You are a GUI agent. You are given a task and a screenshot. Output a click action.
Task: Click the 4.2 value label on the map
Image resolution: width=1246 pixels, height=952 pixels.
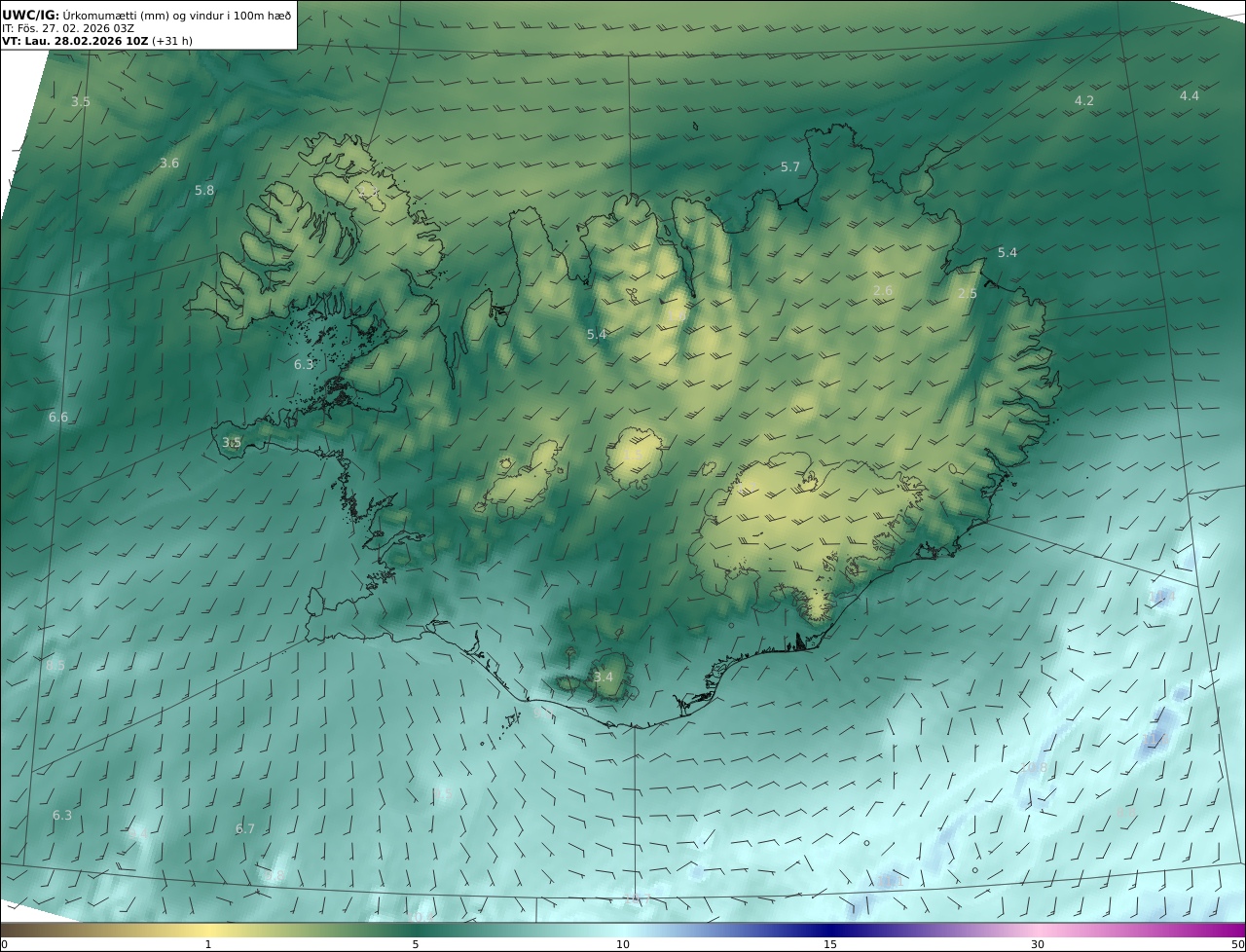(x=1084, y=101)
